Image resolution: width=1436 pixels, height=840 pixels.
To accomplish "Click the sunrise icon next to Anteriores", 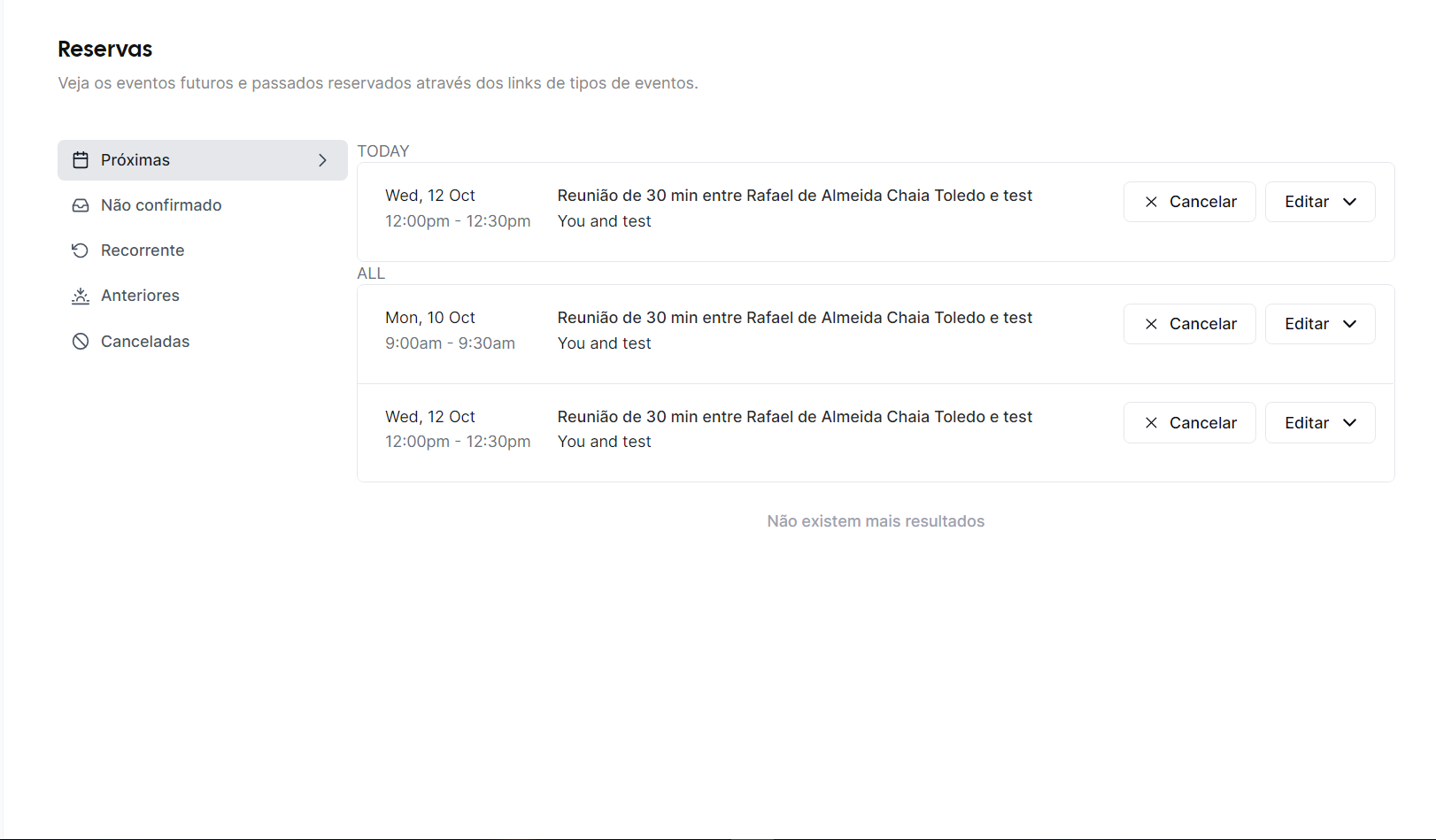I will tap(81, 295).
